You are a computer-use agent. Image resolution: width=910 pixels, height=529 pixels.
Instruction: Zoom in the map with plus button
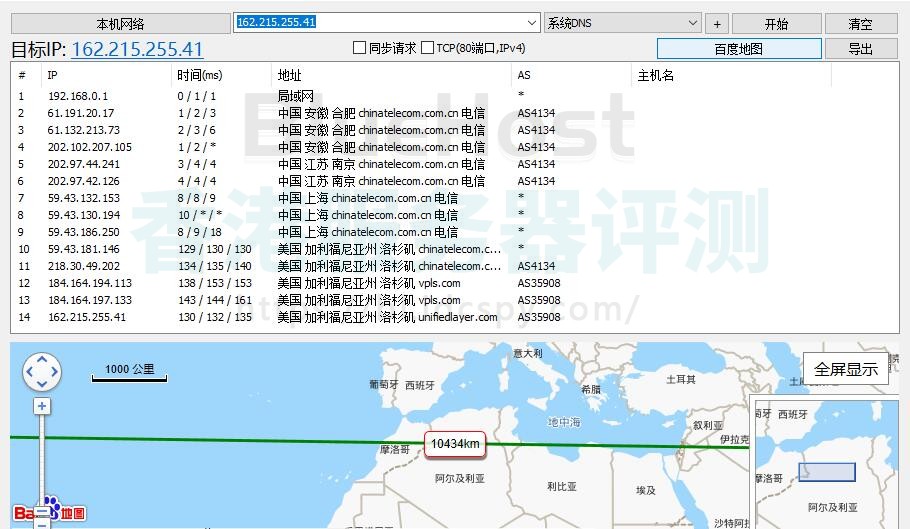(x=42, y=406)
